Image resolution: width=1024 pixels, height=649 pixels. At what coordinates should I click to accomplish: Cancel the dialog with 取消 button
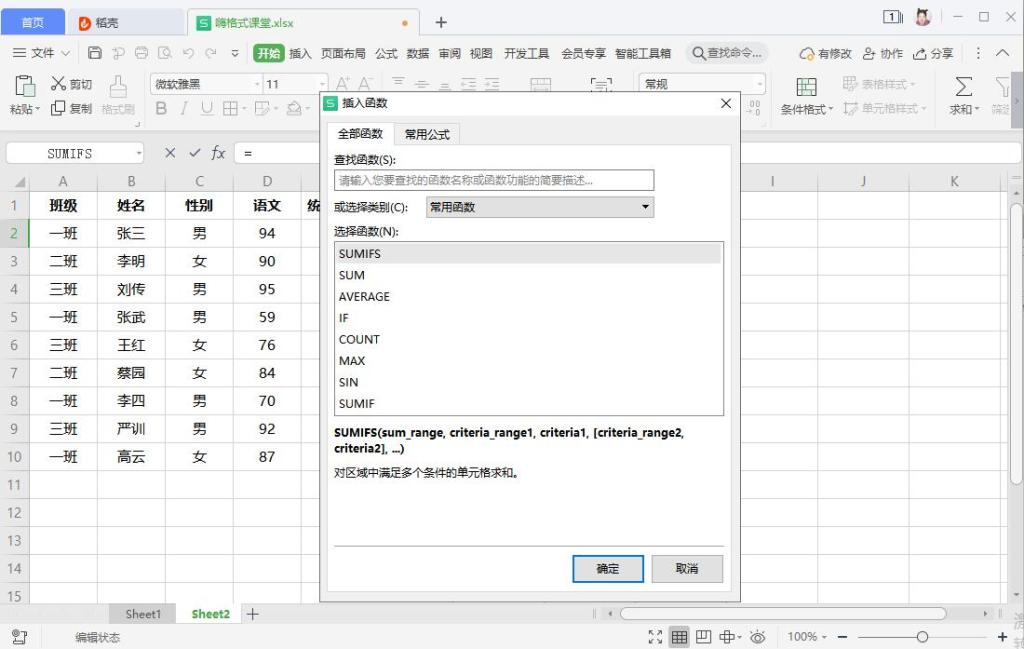(686, 568)
